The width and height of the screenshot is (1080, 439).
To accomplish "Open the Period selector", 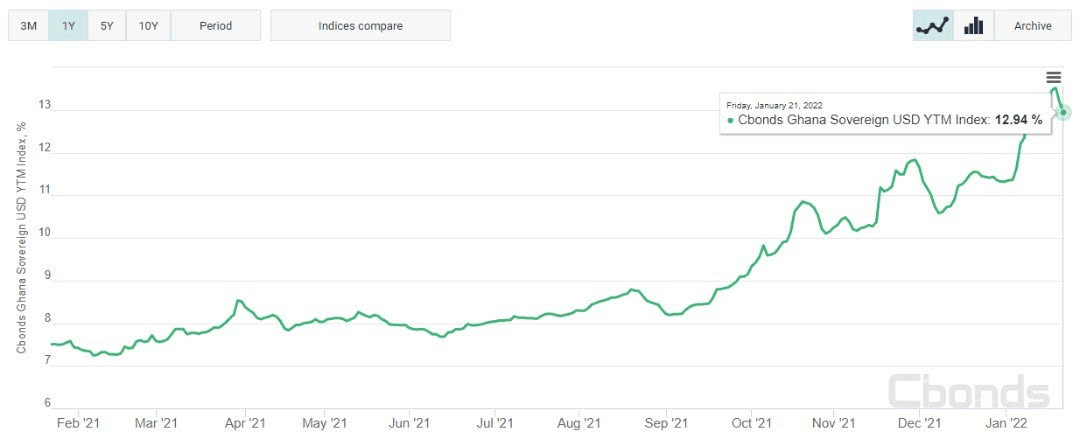I will tap(216, 25).
